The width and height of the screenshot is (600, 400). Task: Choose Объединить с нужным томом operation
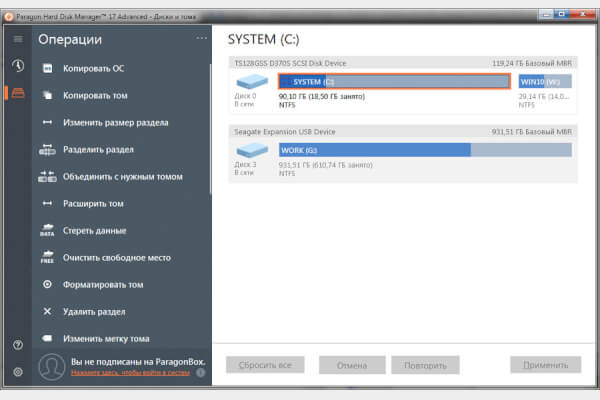click(122, 176)
